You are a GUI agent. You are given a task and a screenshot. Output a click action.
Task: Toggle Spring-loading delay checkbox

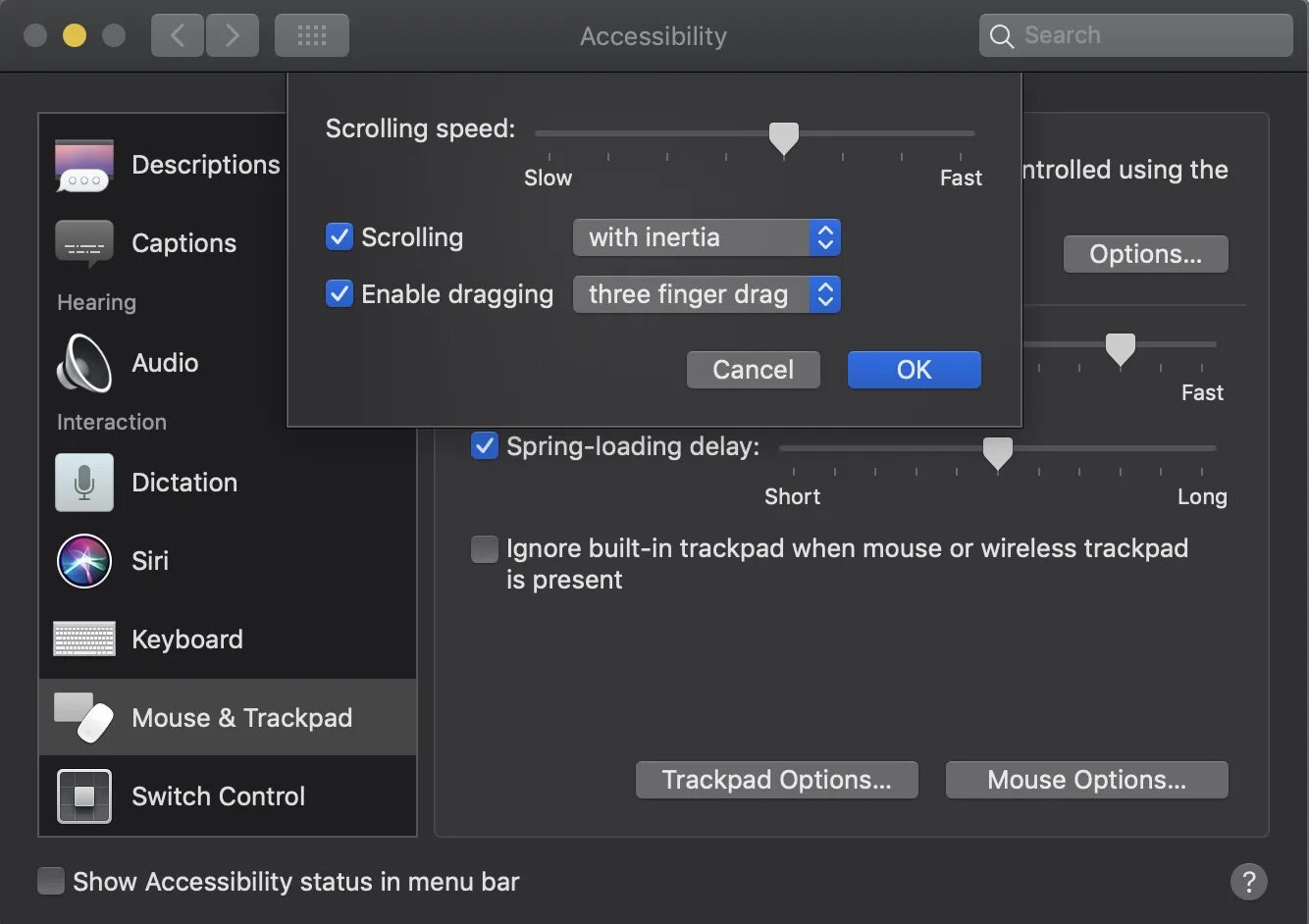485,446
